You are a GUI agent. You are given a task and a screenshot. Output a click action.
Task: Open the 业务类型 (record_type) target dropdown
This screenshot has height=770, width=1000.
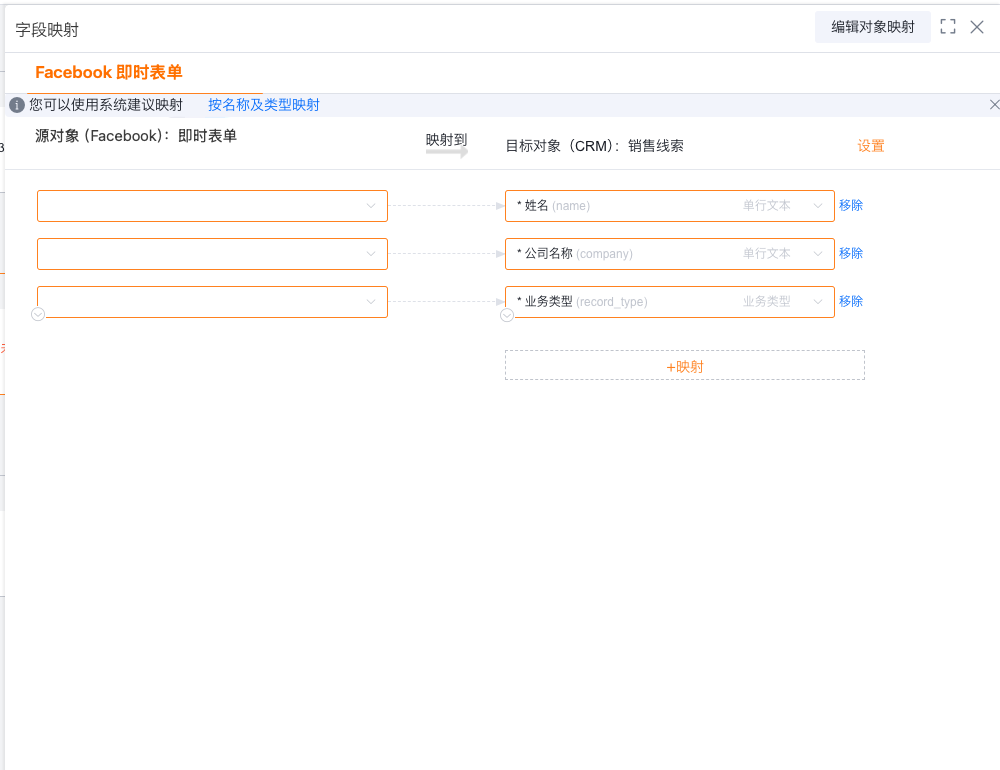(670, 302)
